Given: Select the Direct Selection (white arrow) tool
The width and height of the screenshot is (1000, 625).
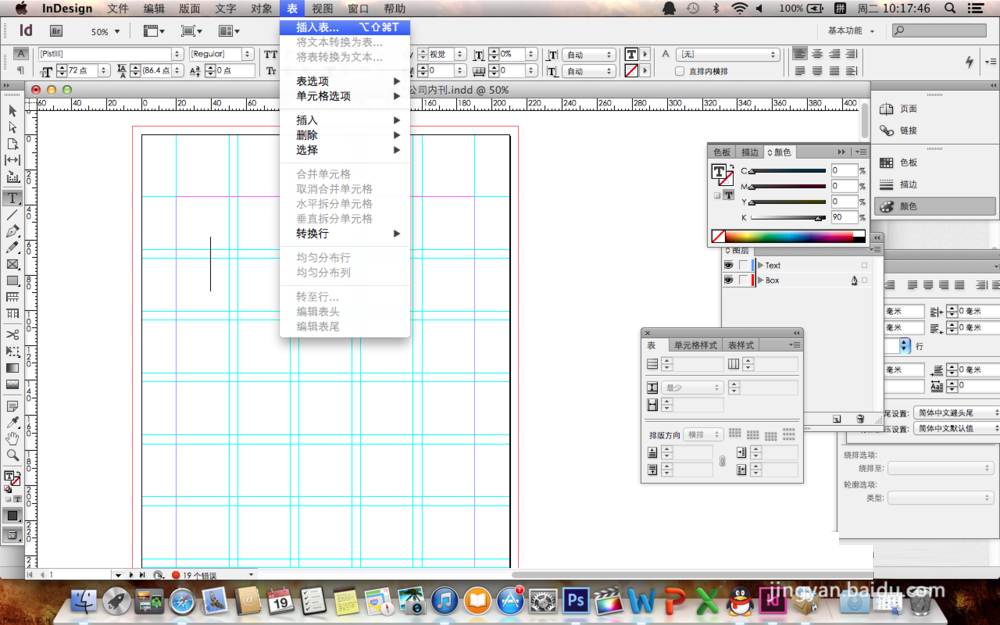Looking at the screenshot, I should click(x=12, y=127).
